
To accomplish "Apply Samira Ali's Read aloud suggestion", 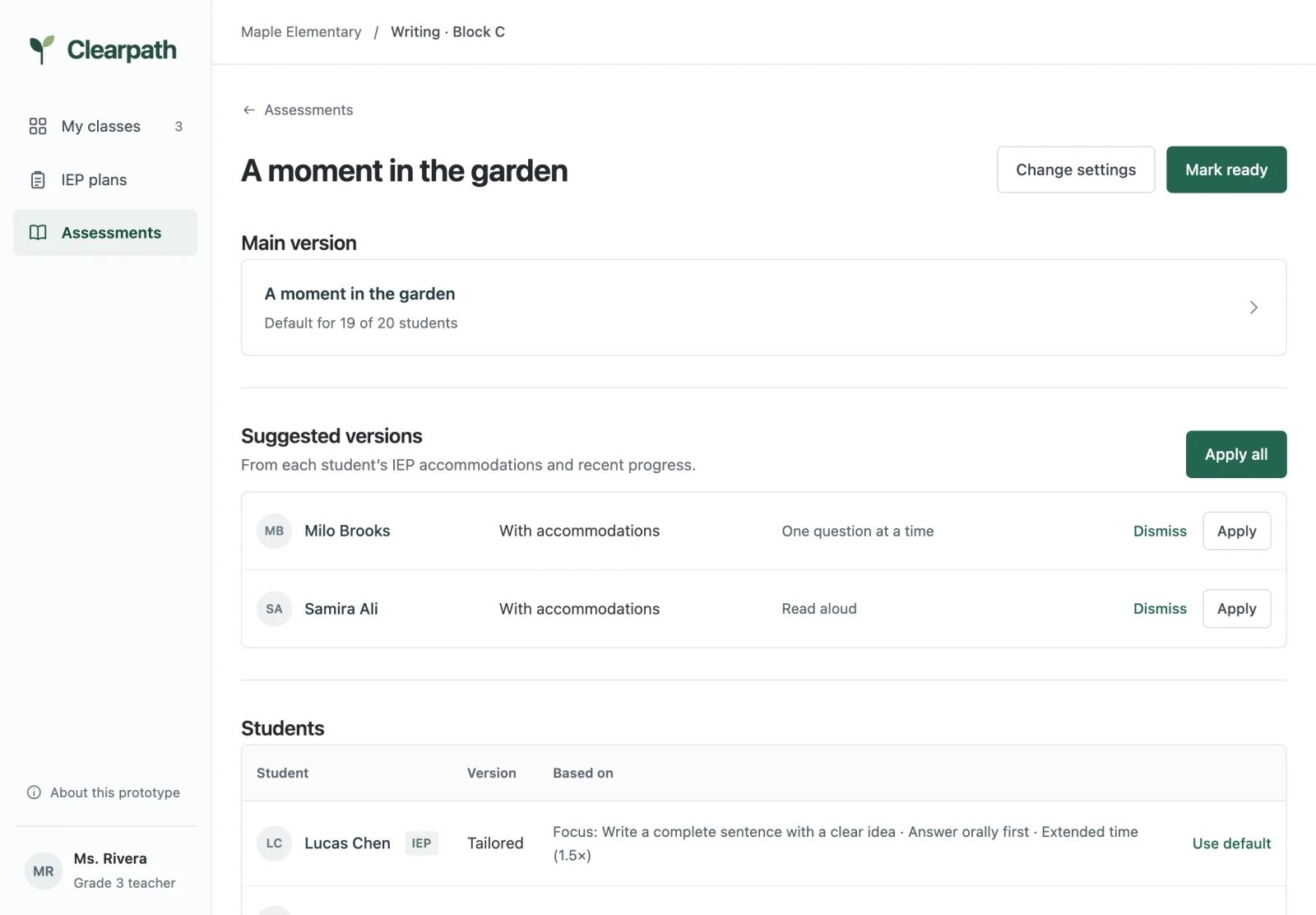I will pos(1236,609).
